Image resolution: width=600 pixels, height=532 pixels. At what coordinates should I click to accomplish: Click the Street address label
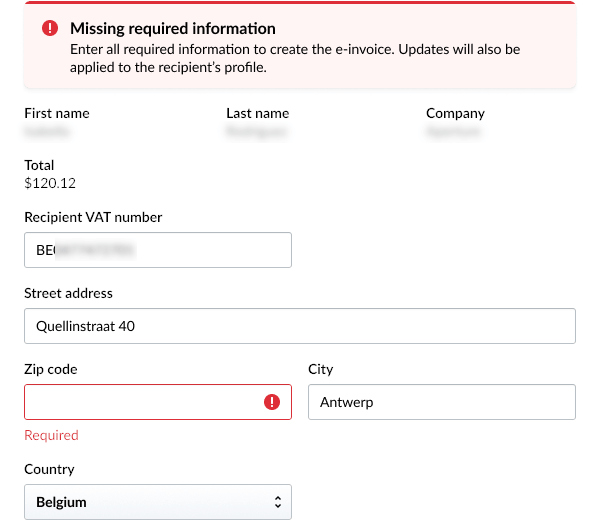[68, 293]
